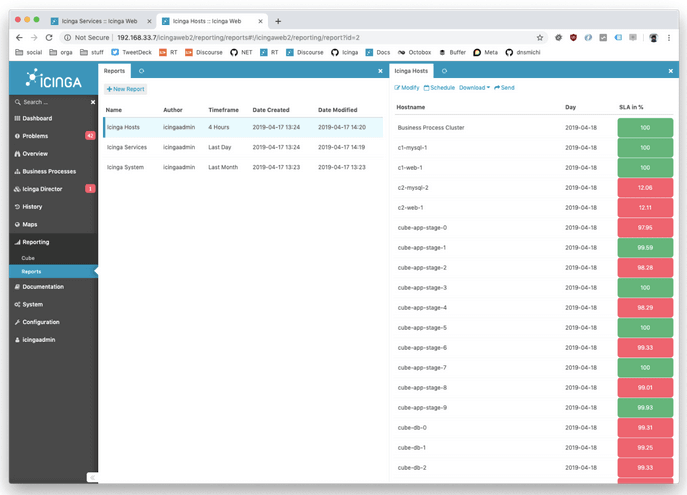Open the Meta bookmark
This screenshot has width=687, height=495.
(485, 52)
